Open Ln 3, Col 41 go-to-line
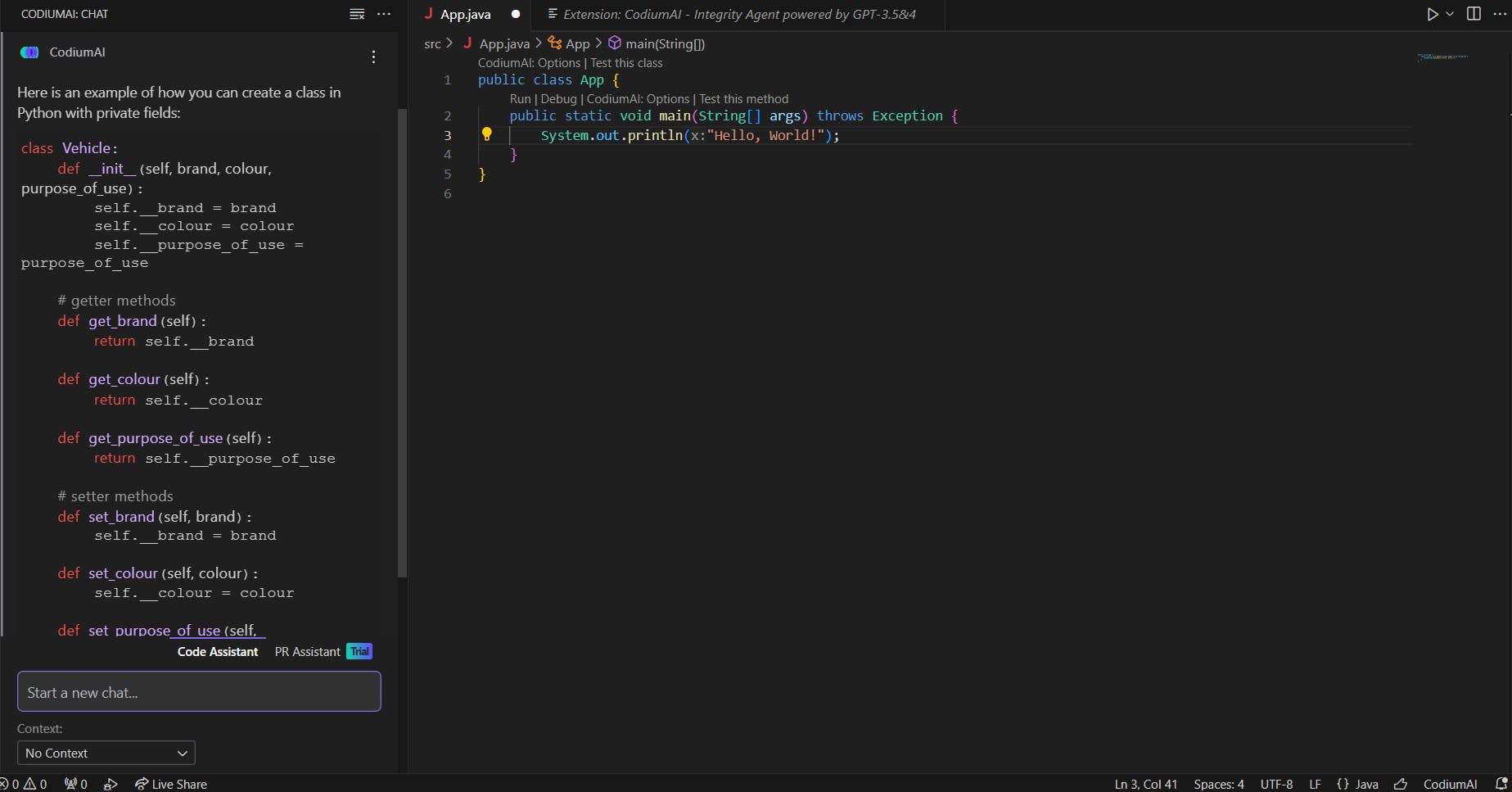The height and width of the screenshot is (792, 1512). click(1145, 784)
